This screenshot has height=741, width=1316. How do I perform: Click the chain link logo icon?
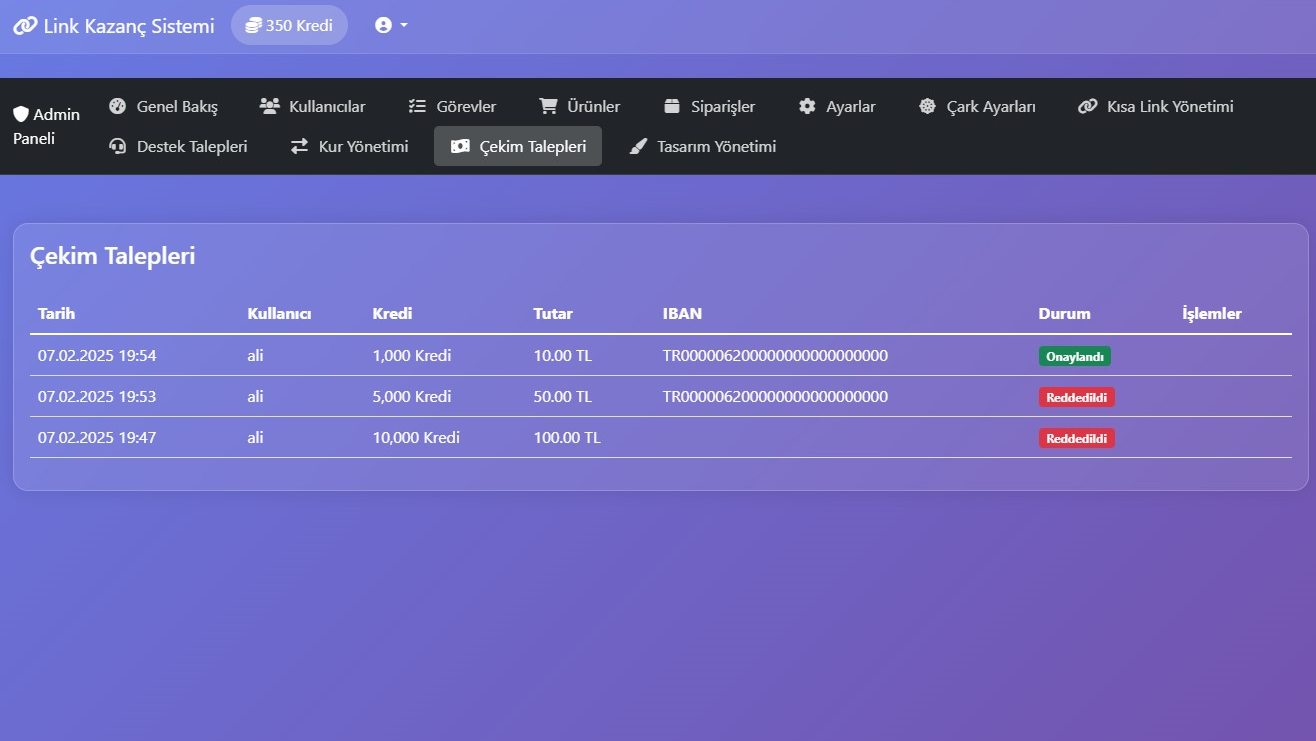click(x=25, y=26)
